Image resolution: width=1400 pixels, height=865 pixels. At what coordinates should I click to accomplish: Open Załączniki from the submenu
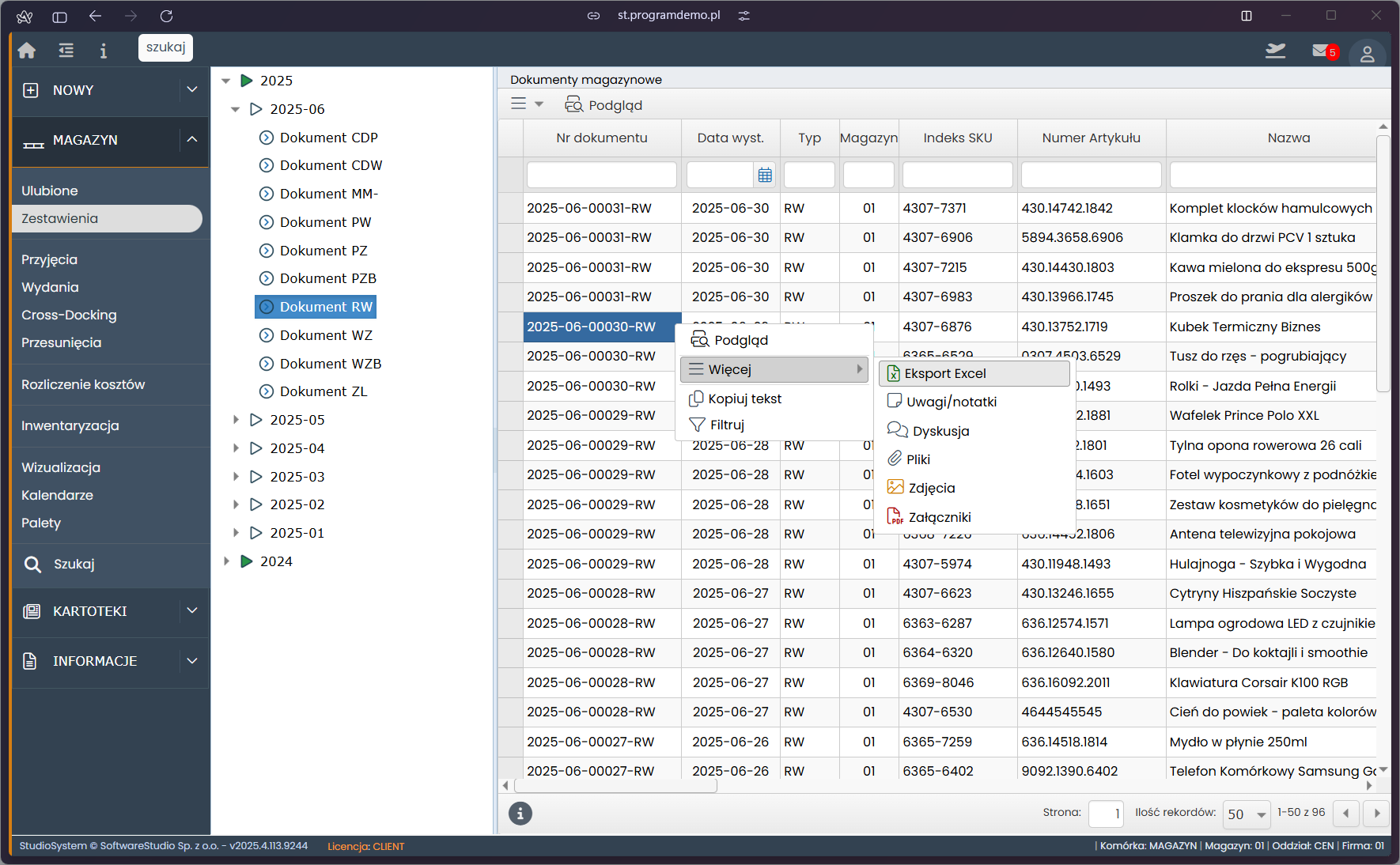(939, 517)
